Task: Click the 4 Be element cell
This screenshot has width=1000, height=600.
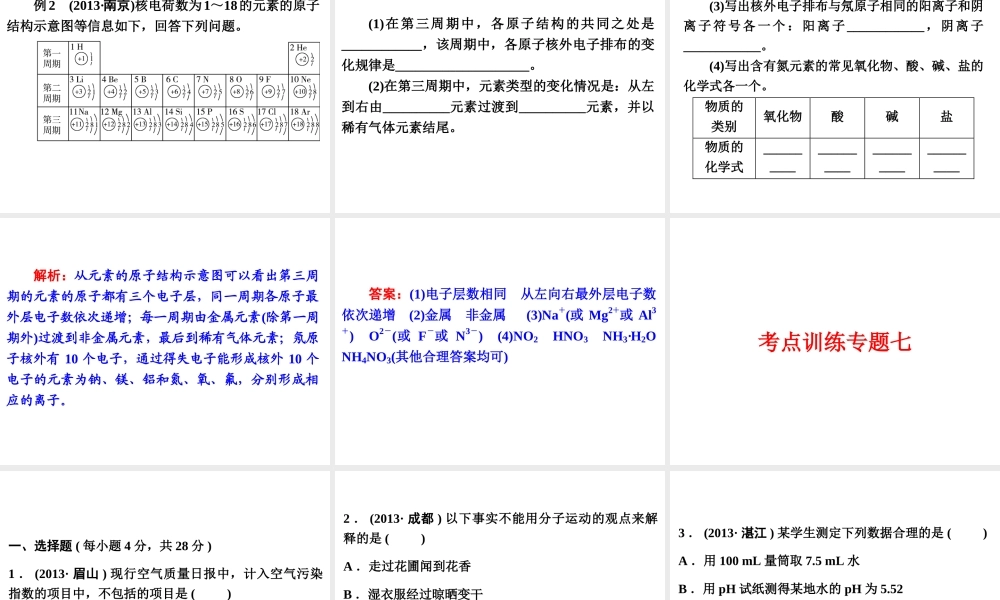Action: click(x=115, y=90)
